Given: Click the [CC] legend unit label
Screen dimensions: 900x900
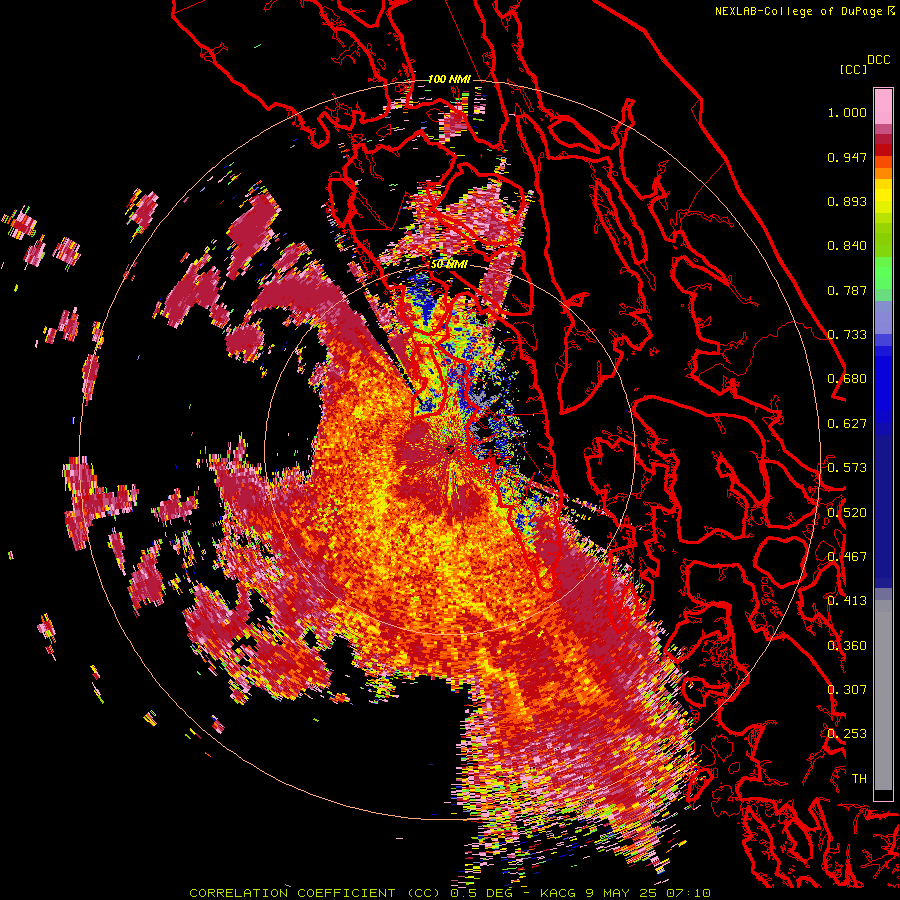Looking at the screenshot, I should pos(853,69).
